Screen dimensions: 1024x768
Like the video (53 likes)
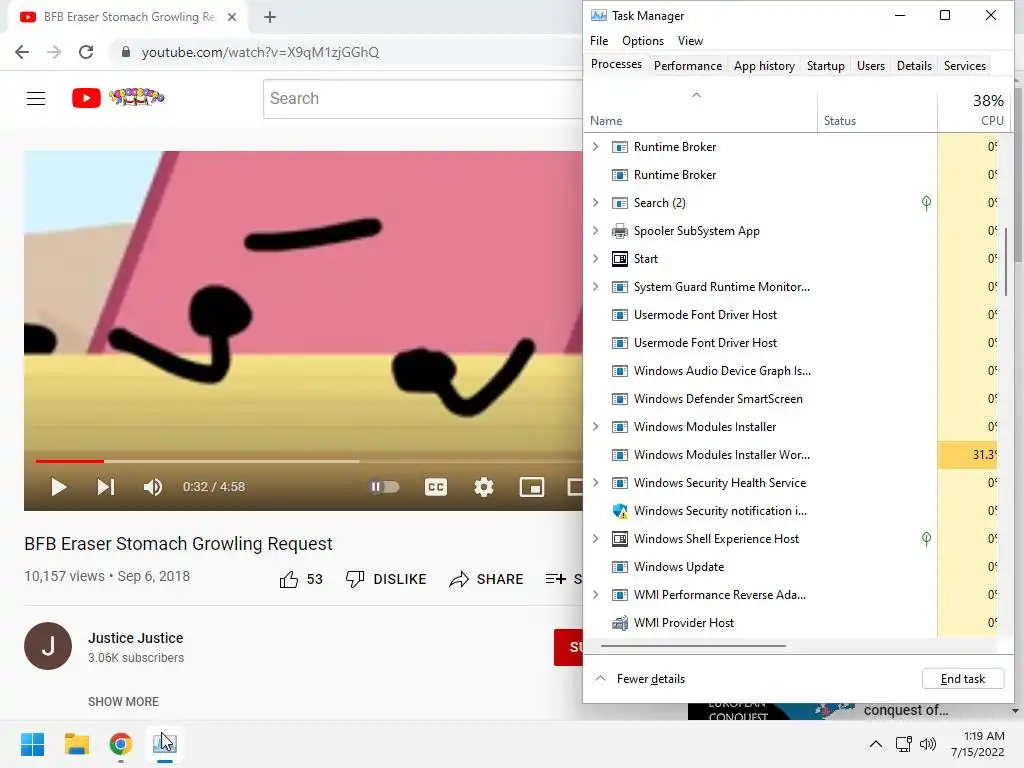click(x=301, y=579)
